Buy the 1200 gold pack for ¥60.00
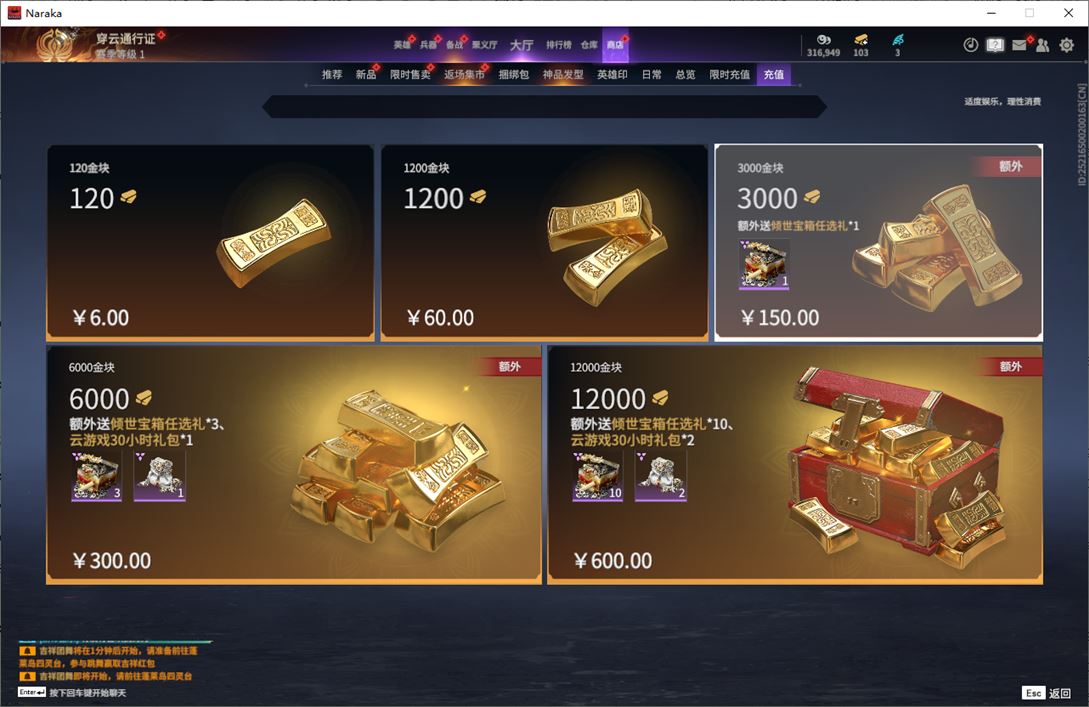1089x707 pixels. tap(544, 242)
